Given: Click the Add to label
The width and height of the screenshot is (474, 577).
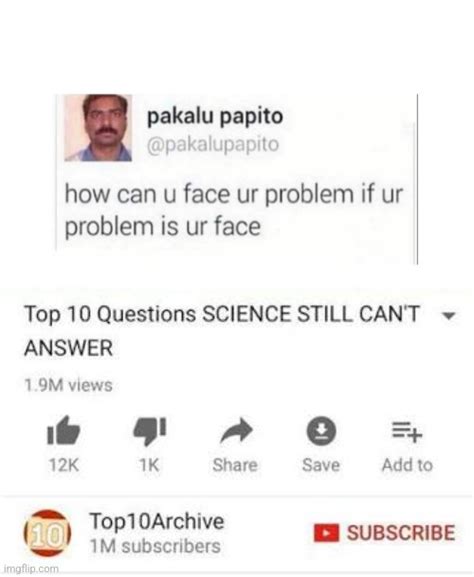Looking at the screenshot, I should (407, 465).
